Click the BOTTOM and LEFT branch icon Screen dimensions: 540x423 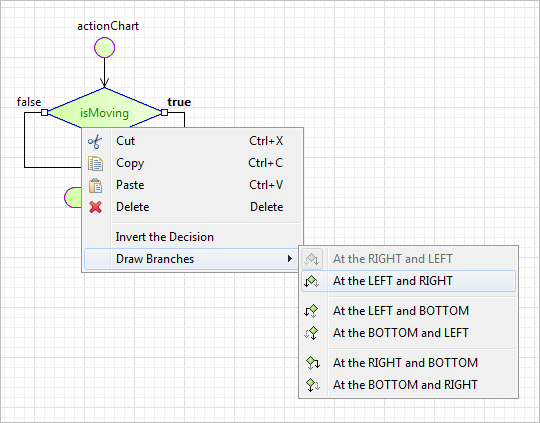[x=311, y=333]
